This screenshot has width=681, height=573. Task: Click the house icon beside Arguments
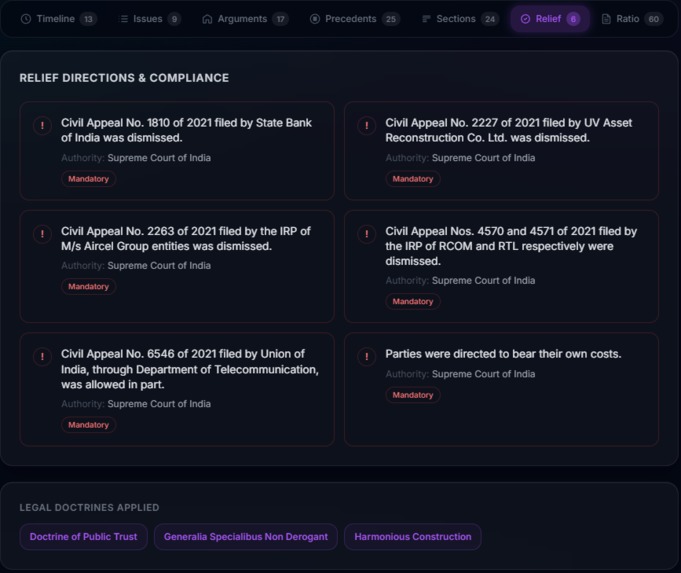(x=207, y=19)
